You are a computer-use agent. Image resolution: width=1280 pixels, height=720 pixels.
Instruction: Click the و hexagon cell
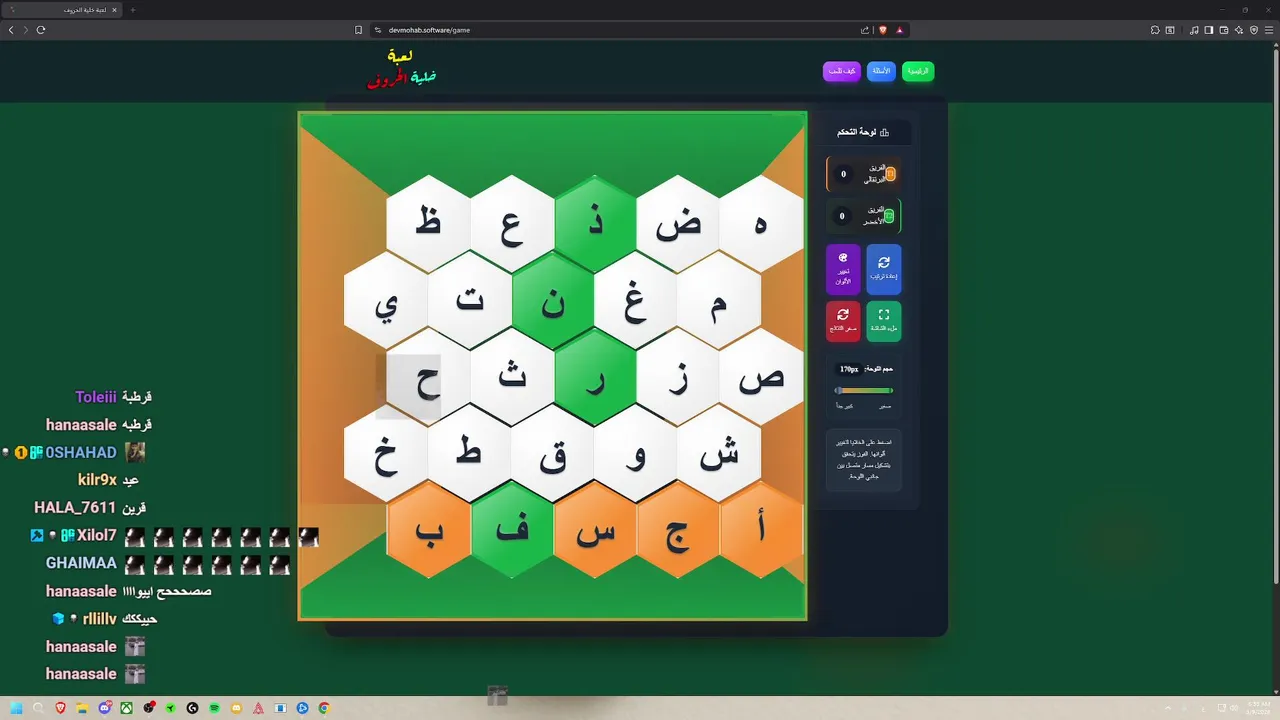coord(636,454)
